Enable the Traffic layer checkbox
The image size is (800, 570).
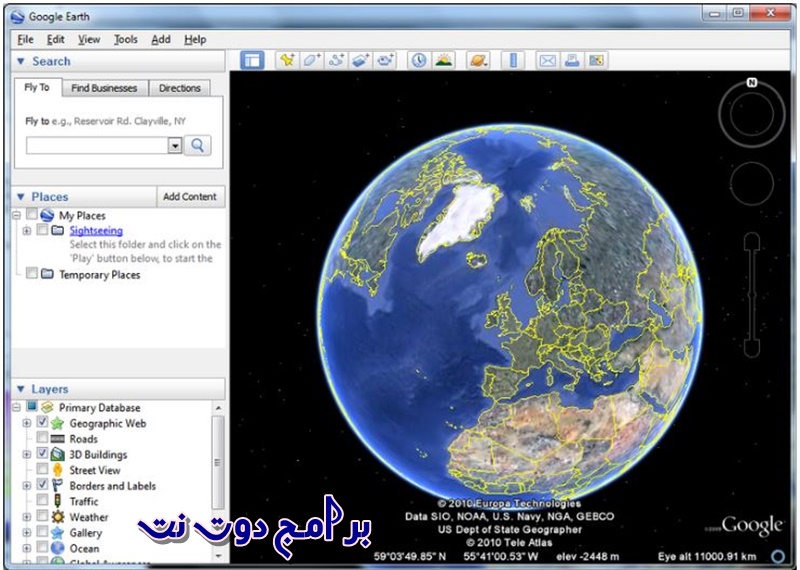tap(42, 500)
